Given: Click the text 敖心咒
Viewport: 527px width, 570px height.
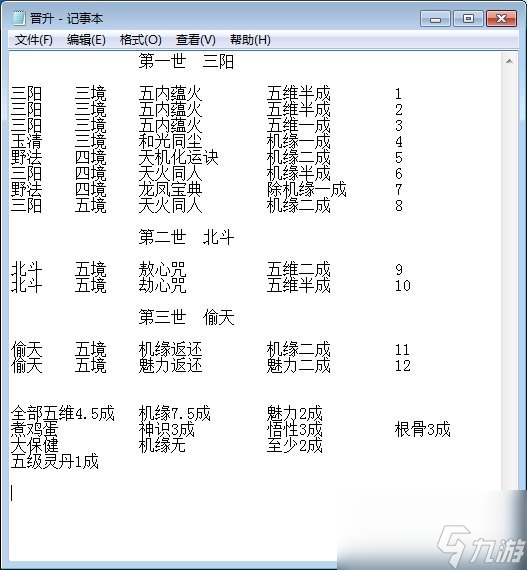Looking at the screenshot, I should pos(162,269).
